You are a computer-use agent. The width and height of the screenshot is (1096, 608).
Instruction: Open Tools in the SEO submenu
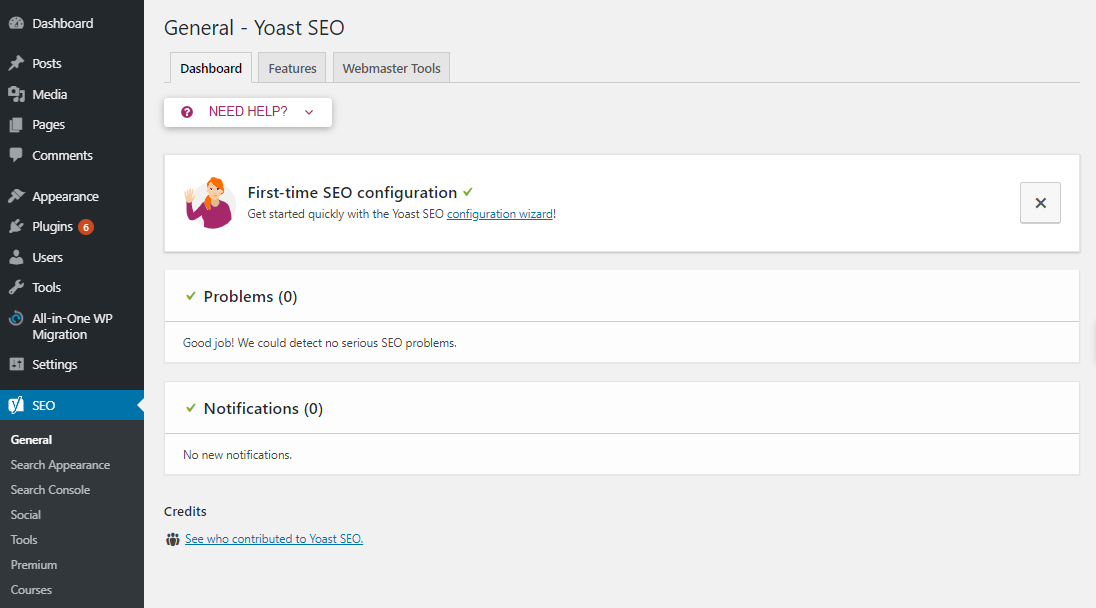(24, 540)
